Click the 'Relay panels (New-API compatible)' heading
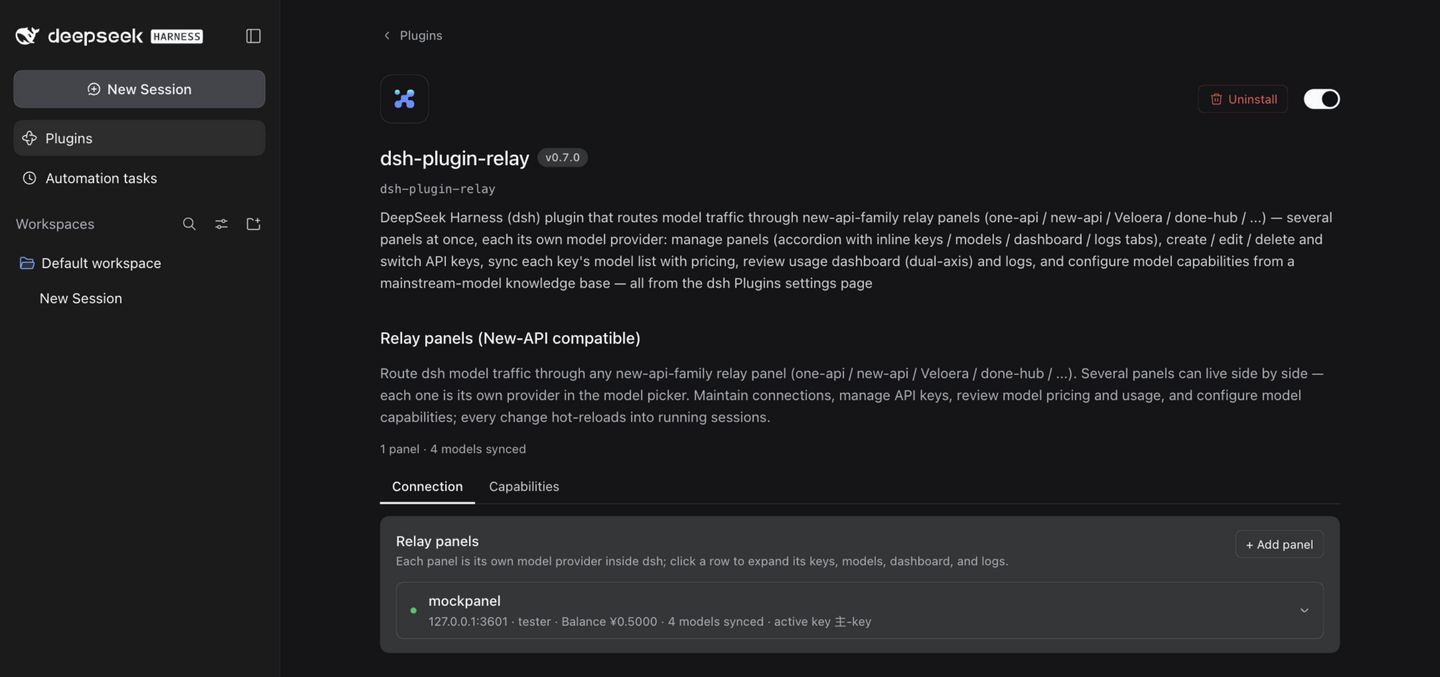This screenshot has width=1440, height=677. (x=510, y=338)
